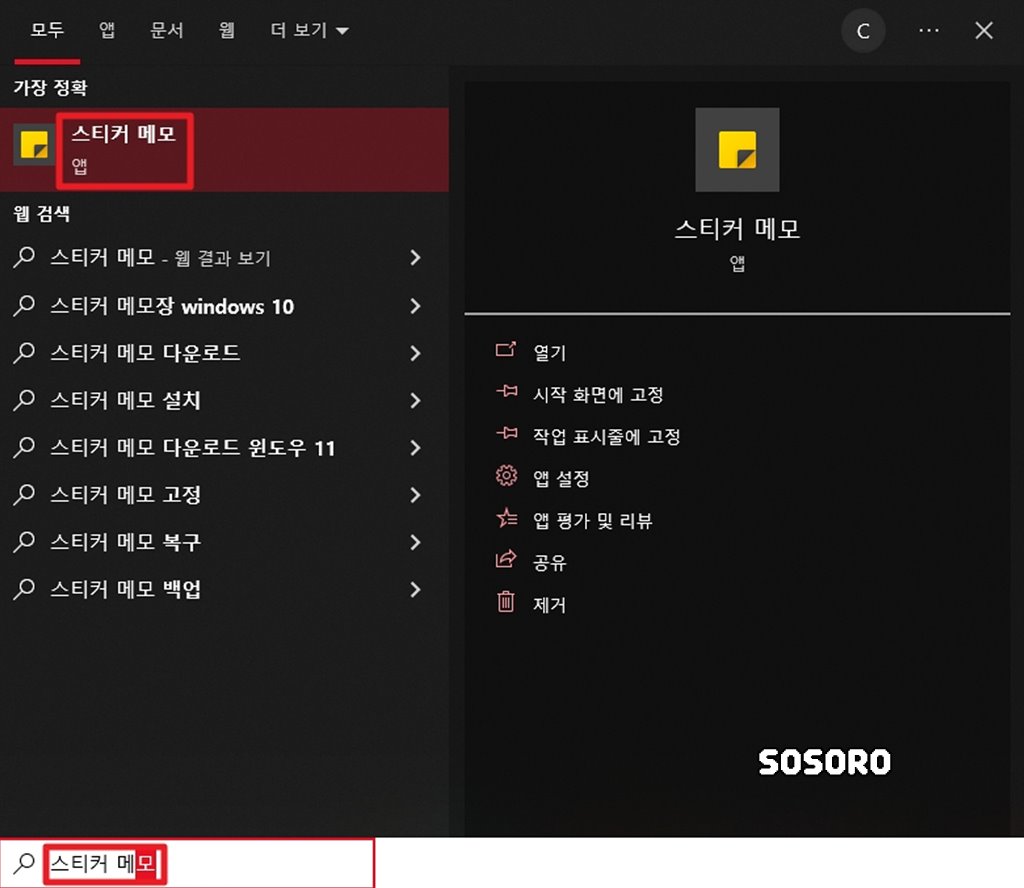Switch to the 앱 tab
Screen dimensions: 1024x888
(x=106, y=30)
